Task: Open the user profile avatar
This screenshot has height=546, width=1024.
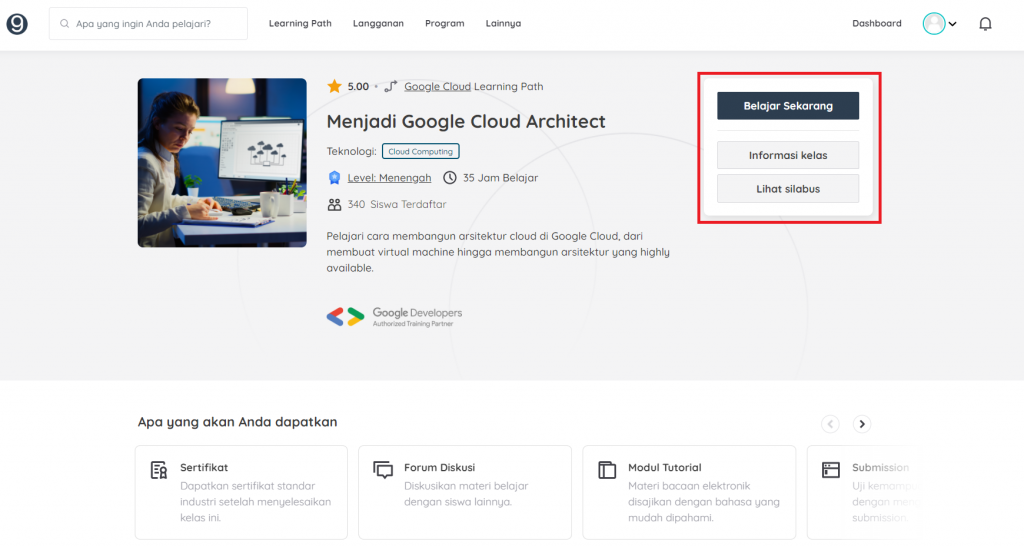Action: pos(933,24)
